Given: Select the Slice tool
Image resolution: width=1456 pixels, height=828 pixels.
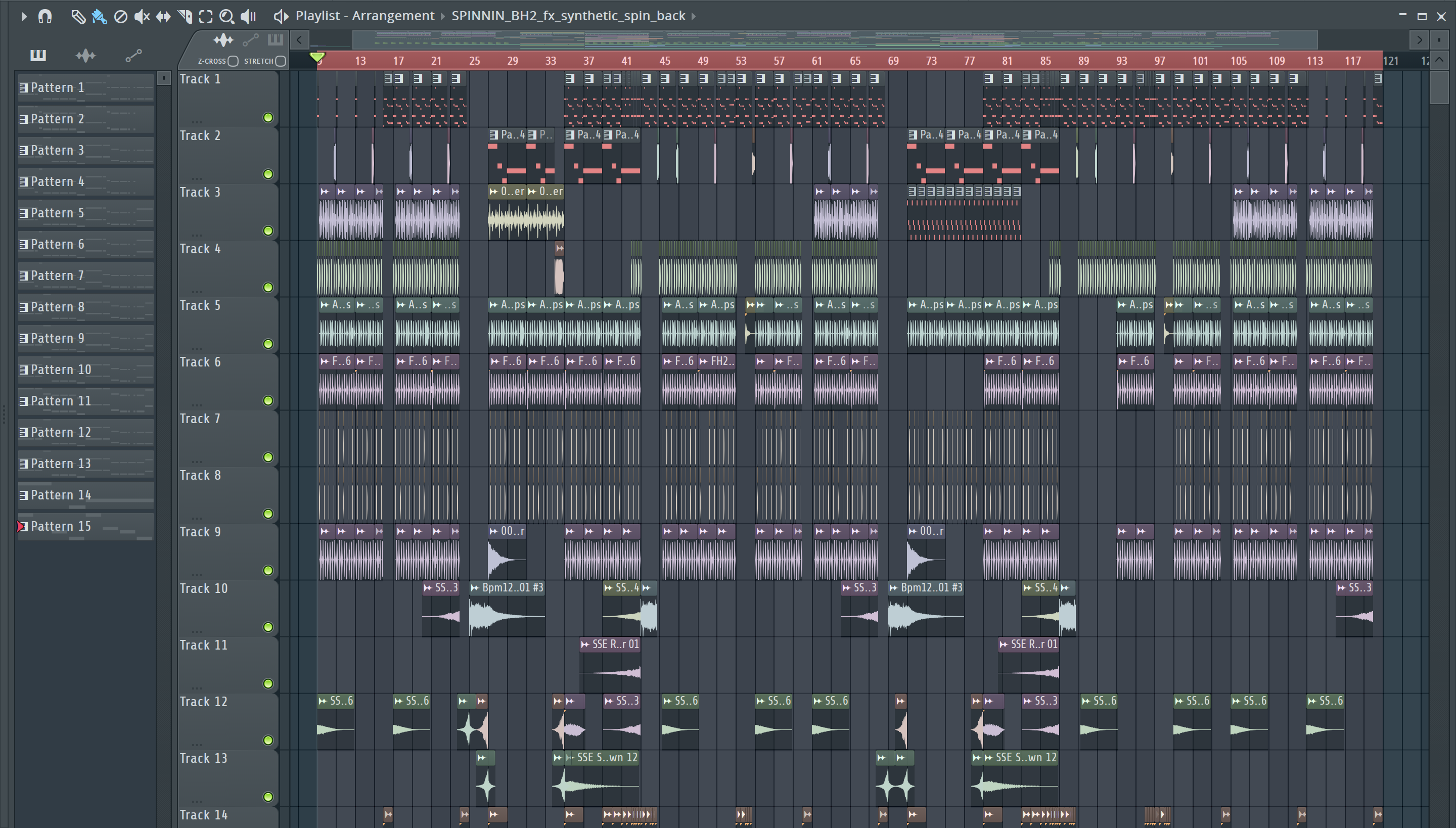Looking at the screenshot, I should pyautogui.click(x=184, y=17).
